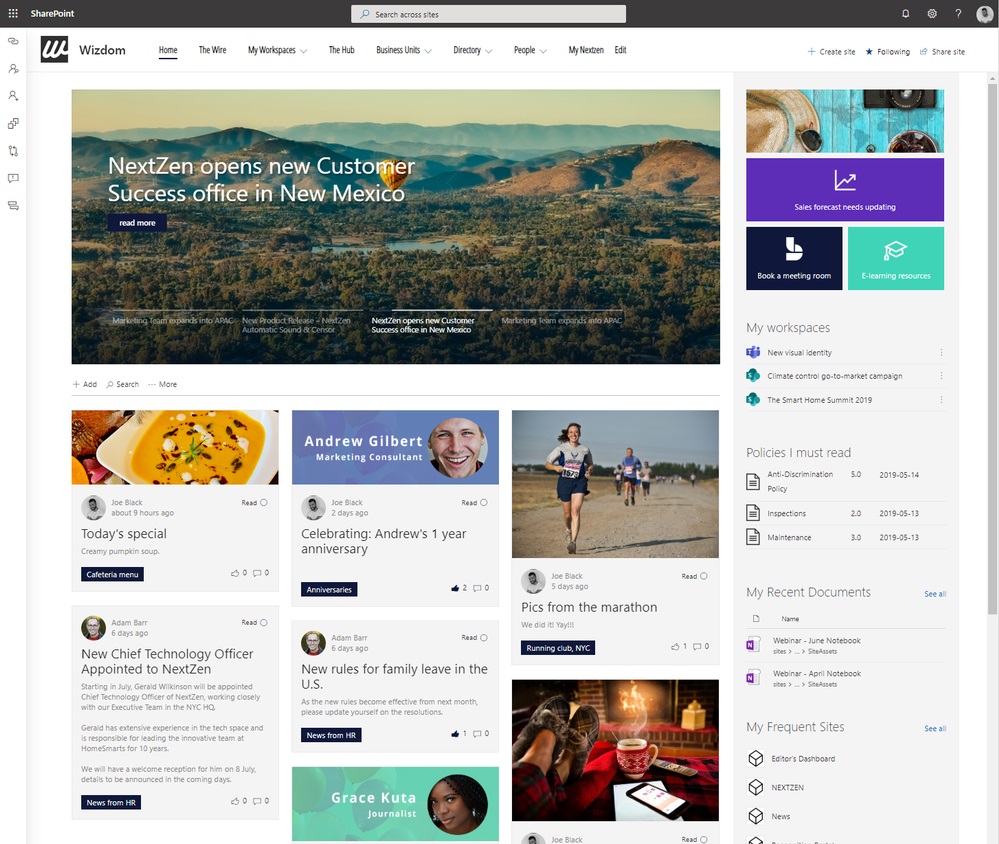
Task: Open the settings gear
Action: point(931,13)
